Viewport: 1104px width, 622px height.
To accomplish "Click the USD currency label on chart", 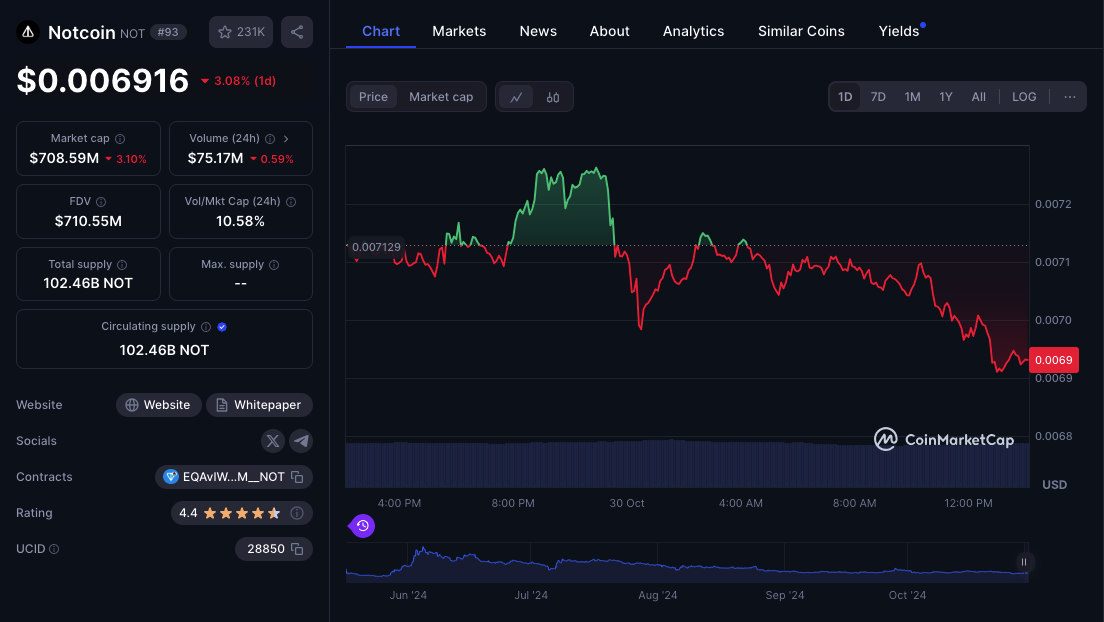I will point(1054,485).
